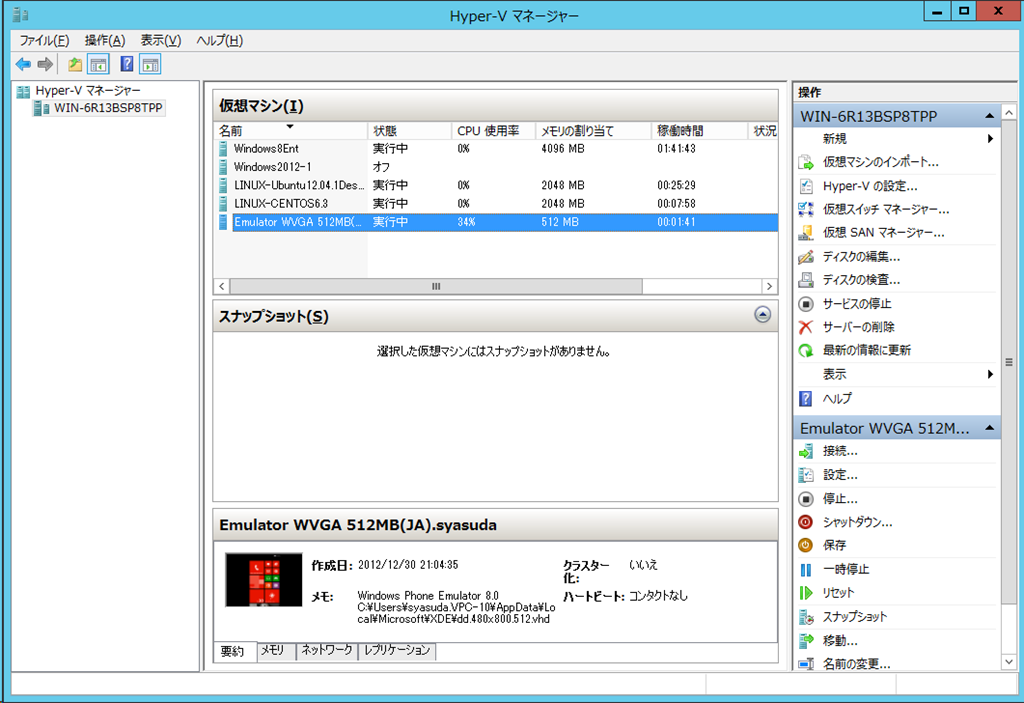Select the Windows2012-1 virtual machine row
The width and height of the screenshot is (1024, 703).
pos(495,167)
